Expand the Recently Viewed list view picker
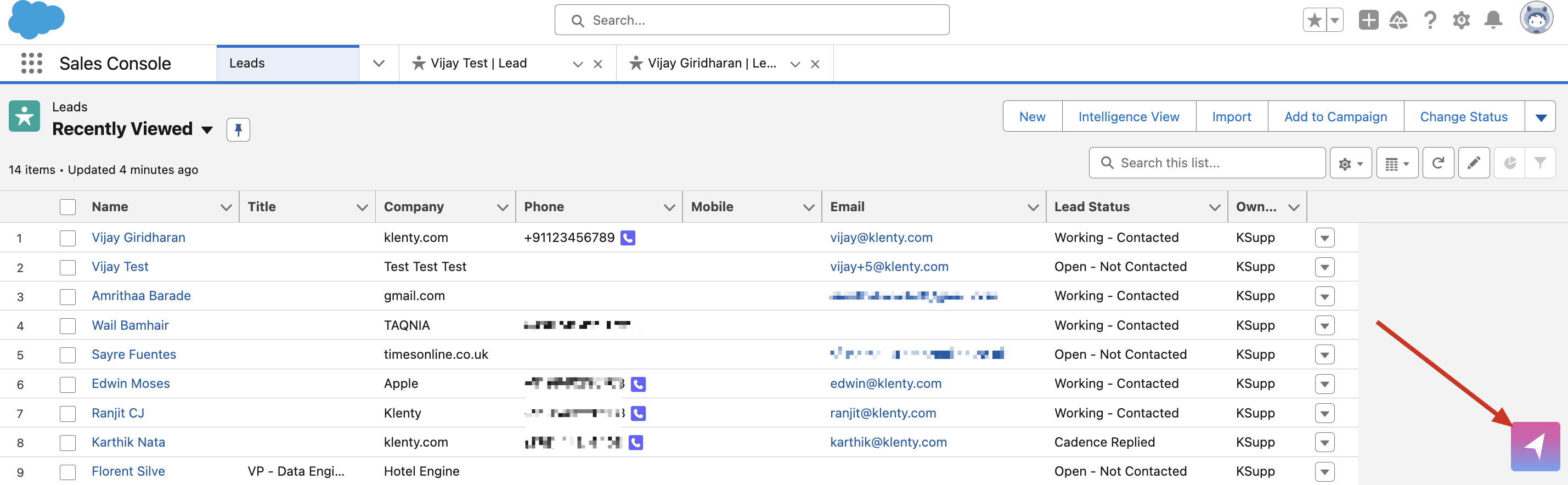The height and width of the screenshot is (485, 1568). click(x=207, y=129)
